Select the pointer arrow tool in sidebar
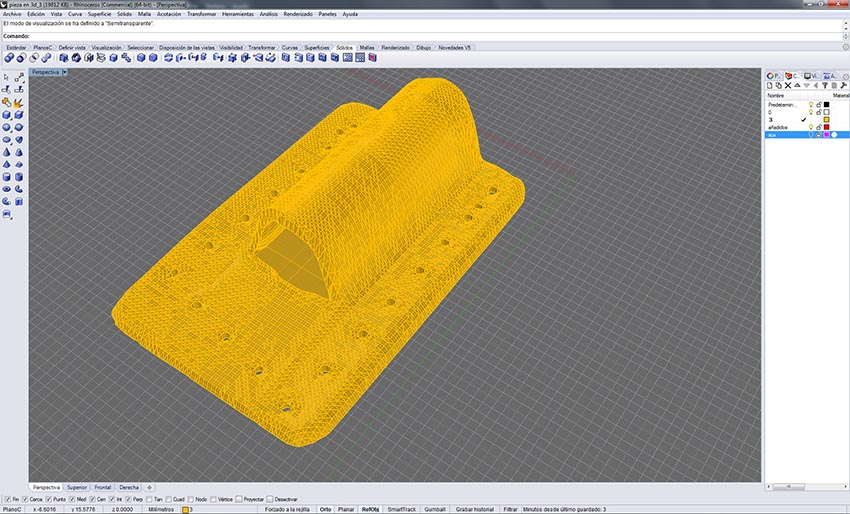The width and height of the screenshot is (850, 514). pyautogui.click(x=7, y=78)
